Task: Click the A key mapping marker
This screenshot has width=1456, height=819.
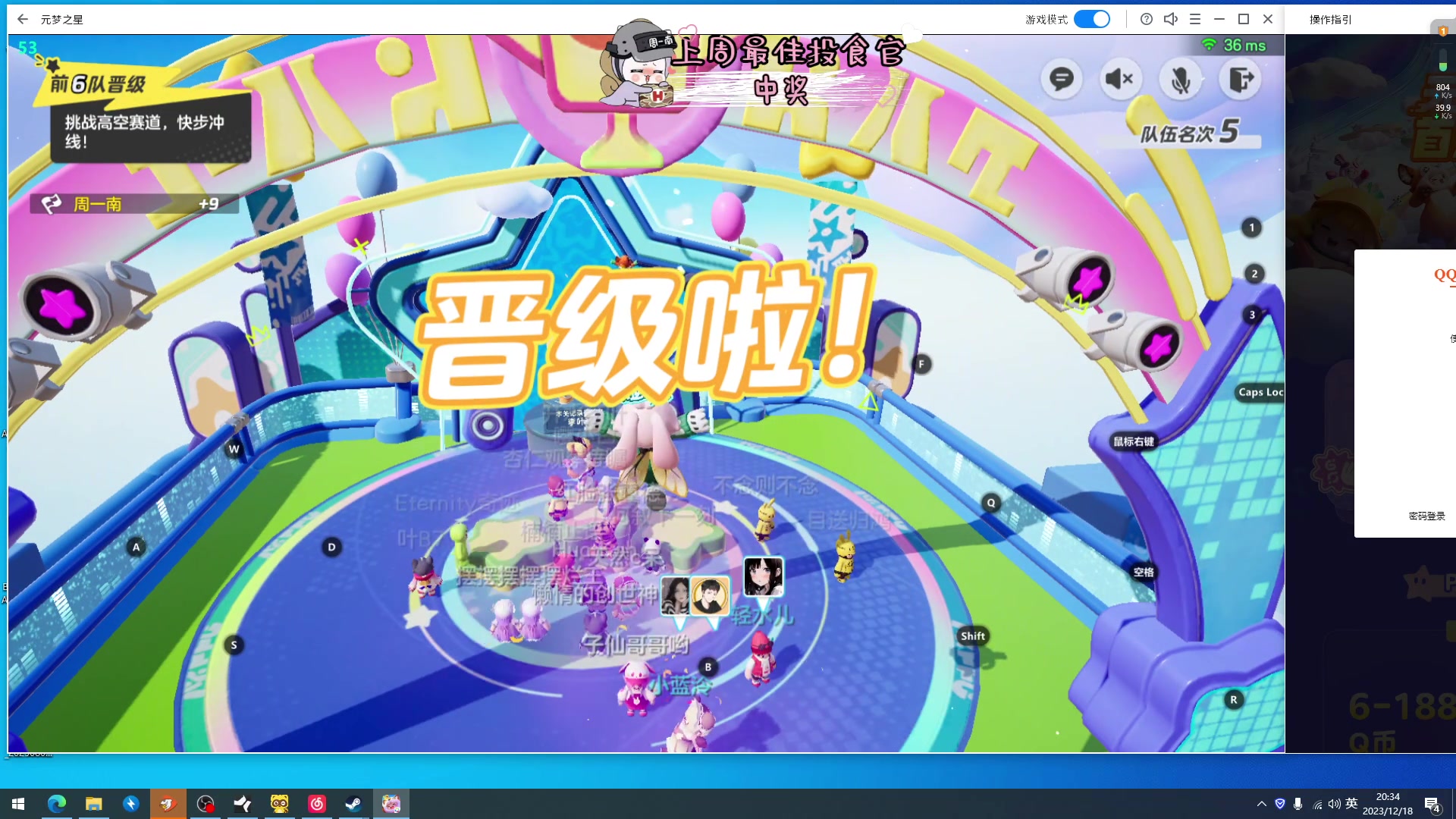Action: pyautogui.click(x=136, y=547)
